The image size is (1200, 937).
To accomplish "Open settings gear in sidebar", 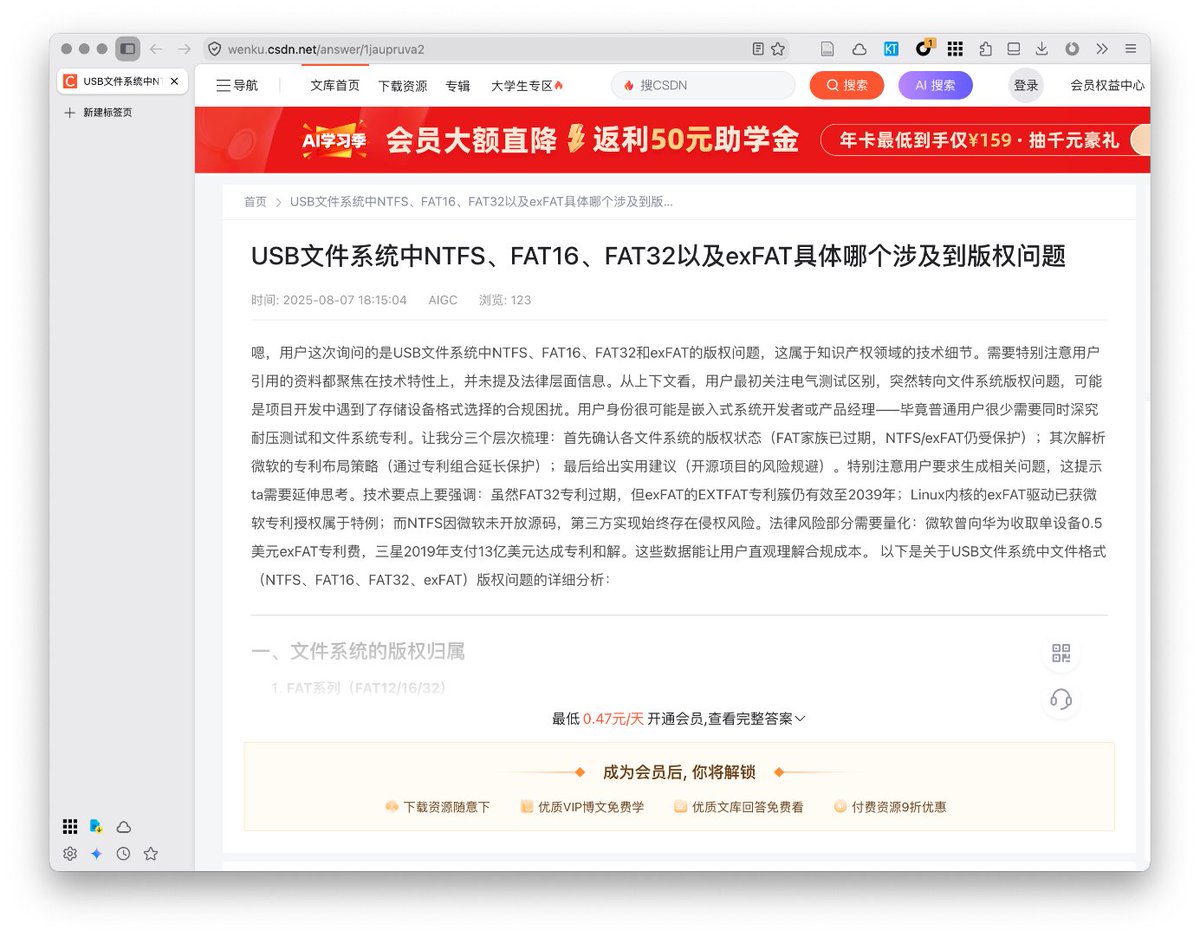I will (x=70, y=854).
